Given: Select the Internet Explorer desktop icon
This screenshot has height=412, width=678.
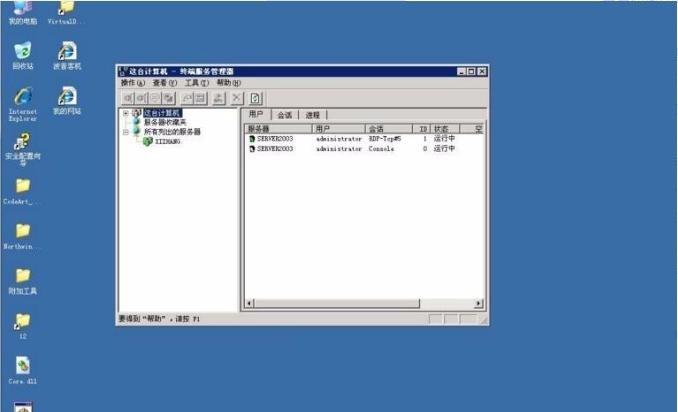Looking at the screenshot, I should point(22,104).
